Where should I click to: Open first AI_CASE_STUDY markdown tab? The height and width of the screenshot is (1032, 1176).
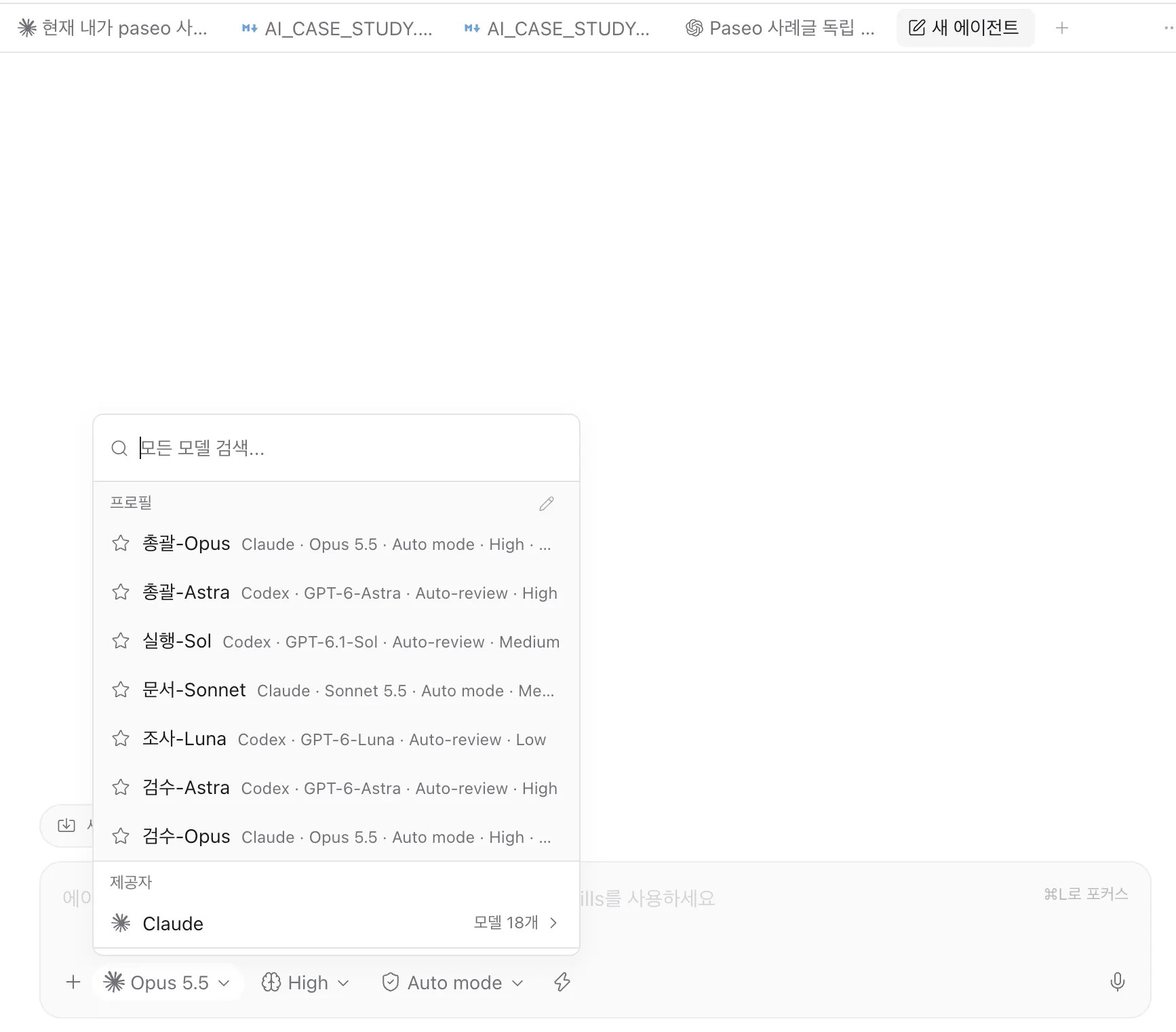click(337, 28)
